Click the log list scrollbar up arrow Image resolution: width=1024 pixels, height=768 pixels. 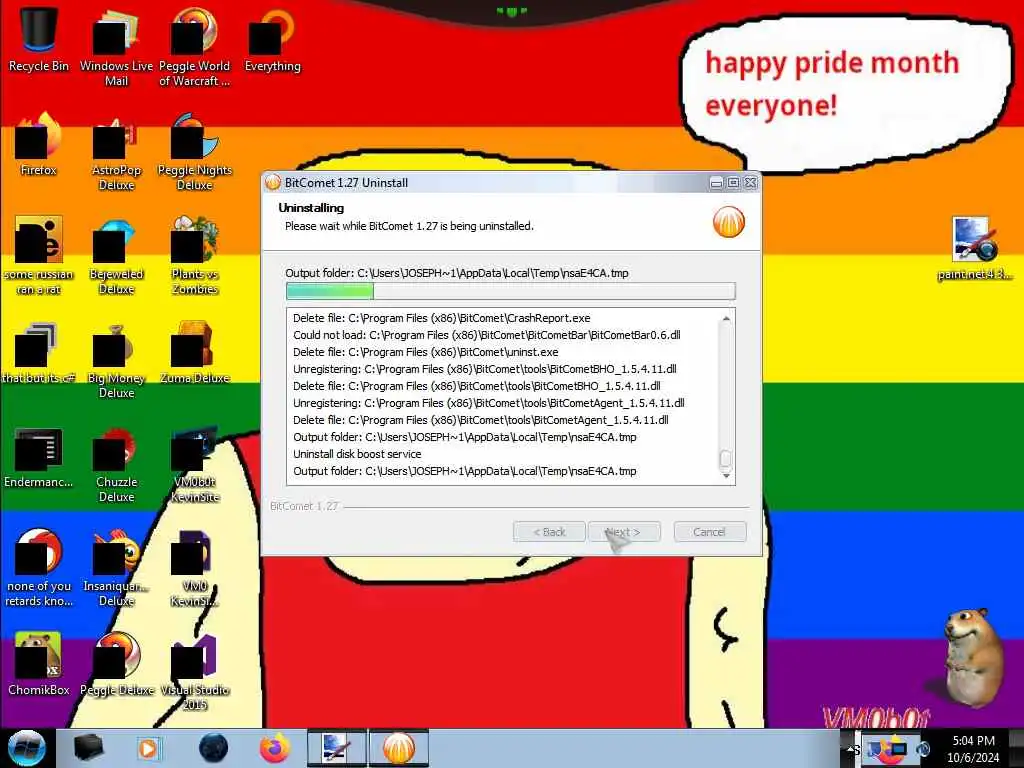coord(726,319)
